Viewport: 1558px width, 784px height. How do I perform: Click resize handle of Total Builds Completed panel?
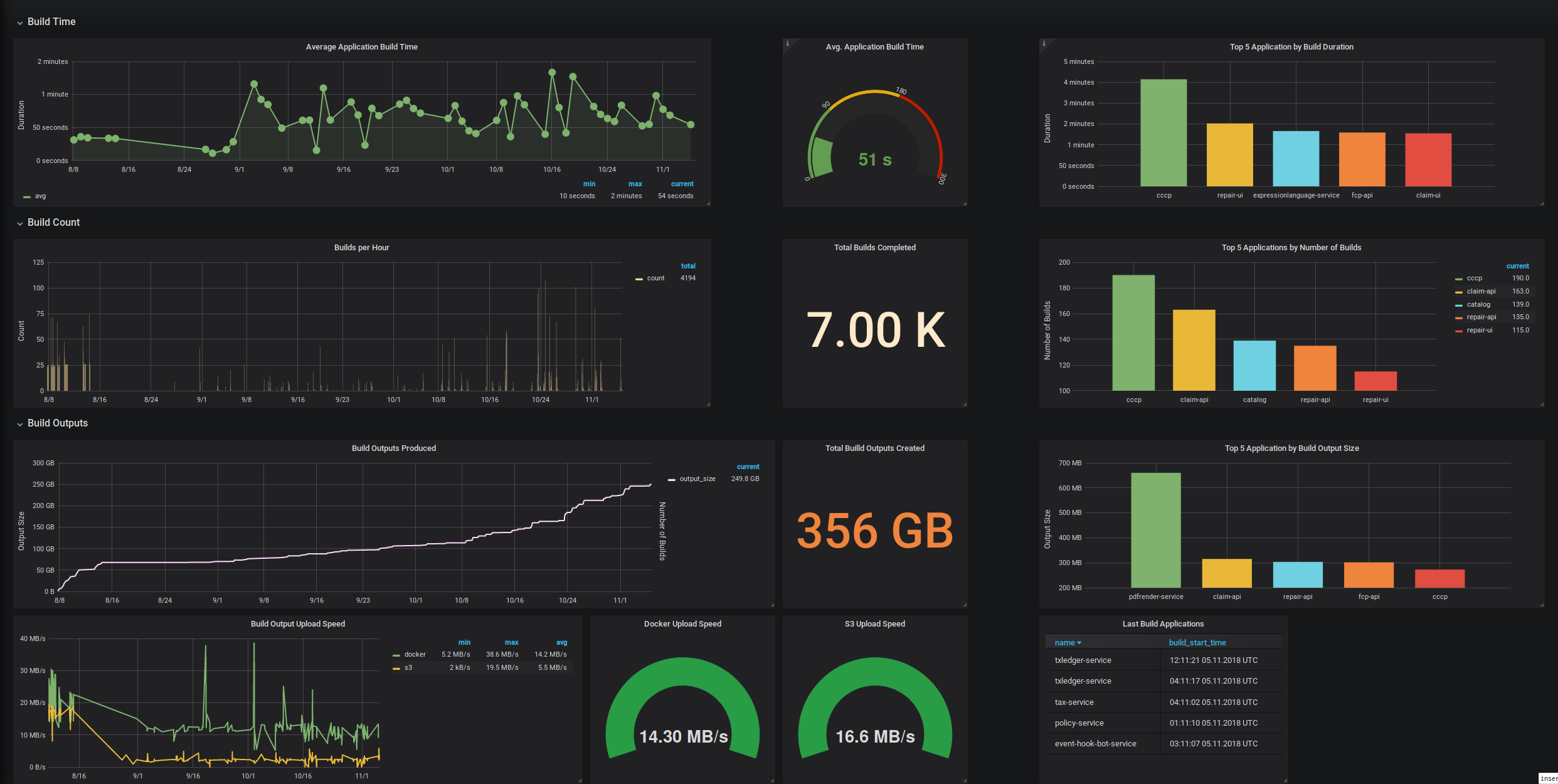965,405
